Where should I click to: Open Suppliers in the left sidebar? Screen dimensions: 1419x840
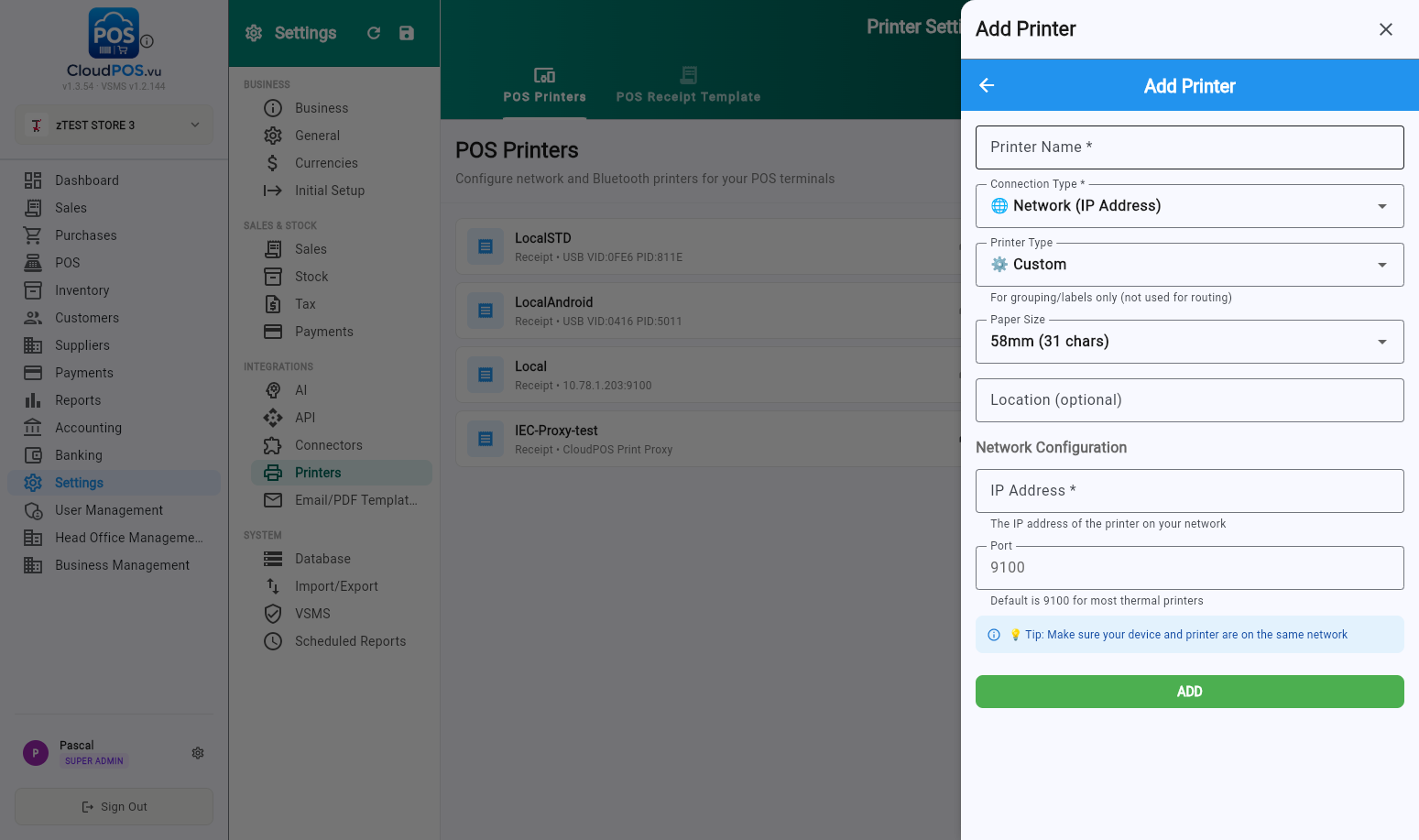click(x=114, y=345)
